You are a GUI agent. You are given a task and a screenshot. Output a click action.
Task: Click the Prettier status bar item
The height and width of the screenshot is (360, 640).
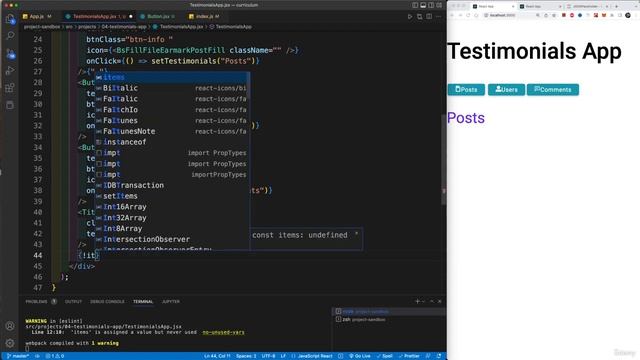(x=409, y=356)
